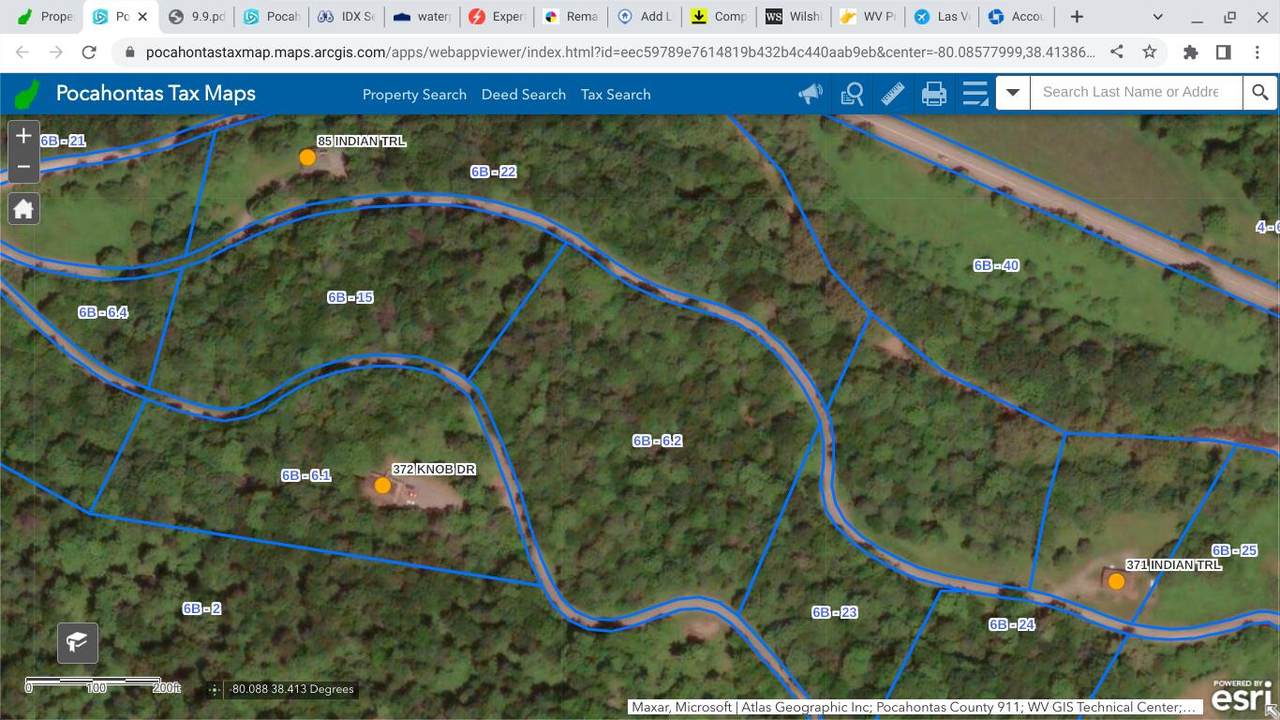Open the query search widget icon

pyautogui.click(x=852, y=94)
